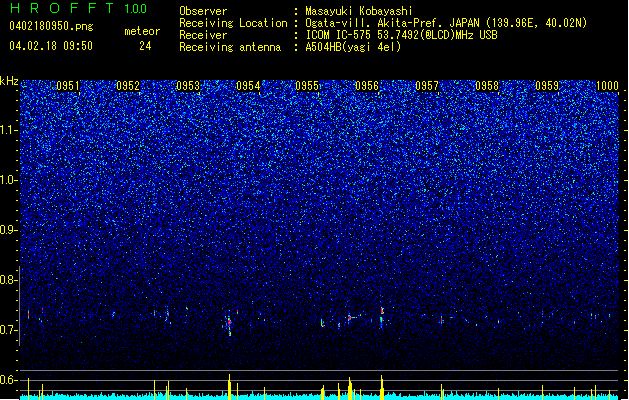This screenshot has height=400, width=629.
Task: Click the Receiving Location label
Action: pyautogui.click(x=233, y=23)
